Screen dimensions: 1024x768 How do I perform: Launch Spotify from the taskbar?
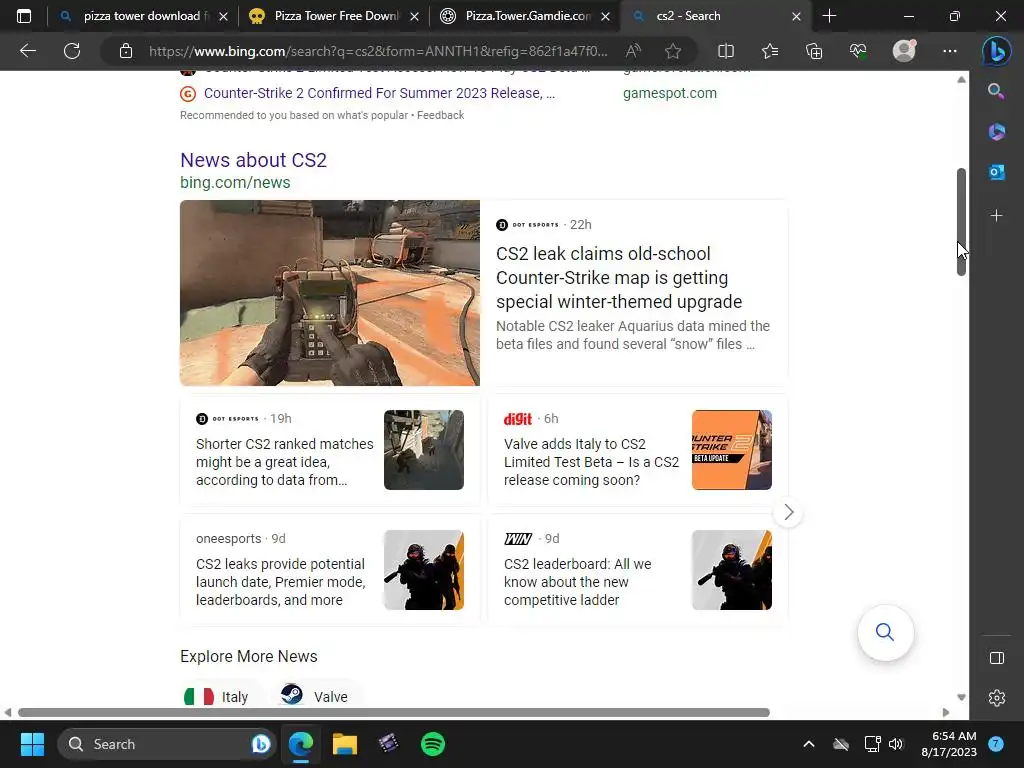point(432,744)
